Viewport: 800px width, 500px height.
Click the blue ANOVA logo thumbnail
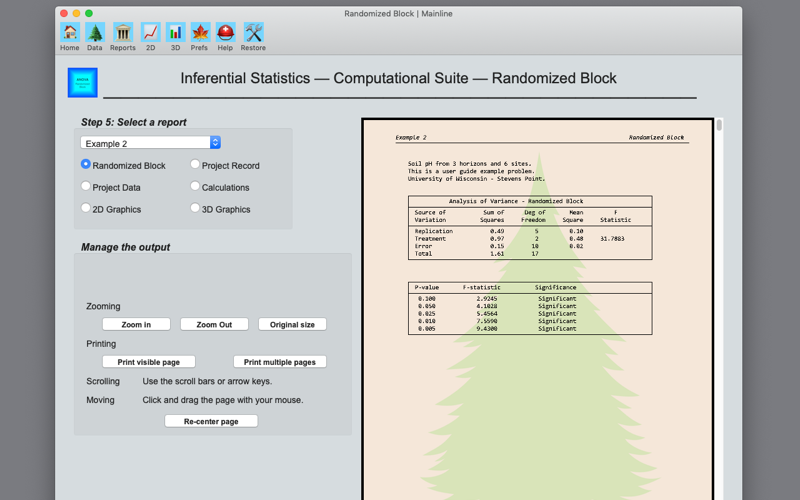83,83
